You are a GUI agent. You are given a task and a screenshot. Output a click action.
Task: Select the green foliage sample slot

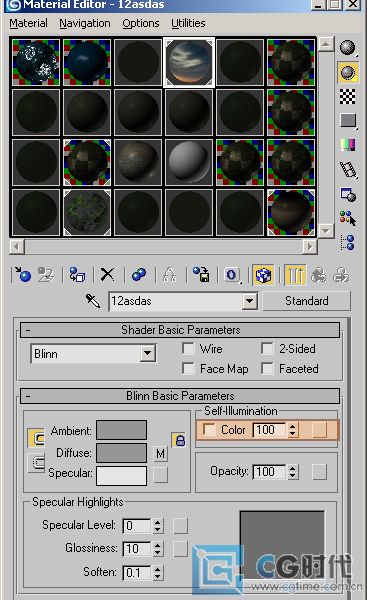[87, 212]
